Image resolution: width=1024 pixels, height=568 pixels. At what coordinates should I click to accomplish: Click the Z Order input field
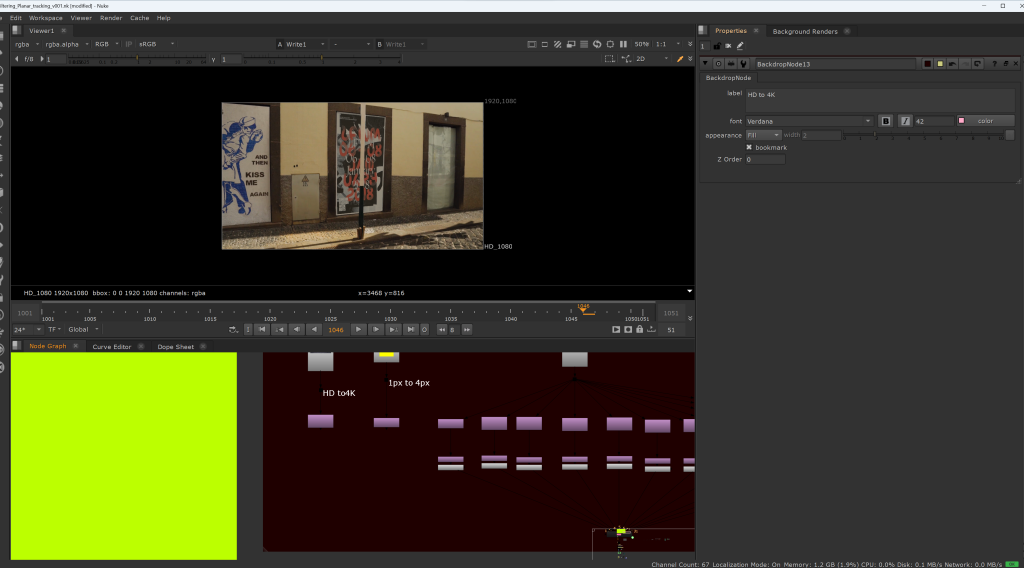tap(765, 159)
